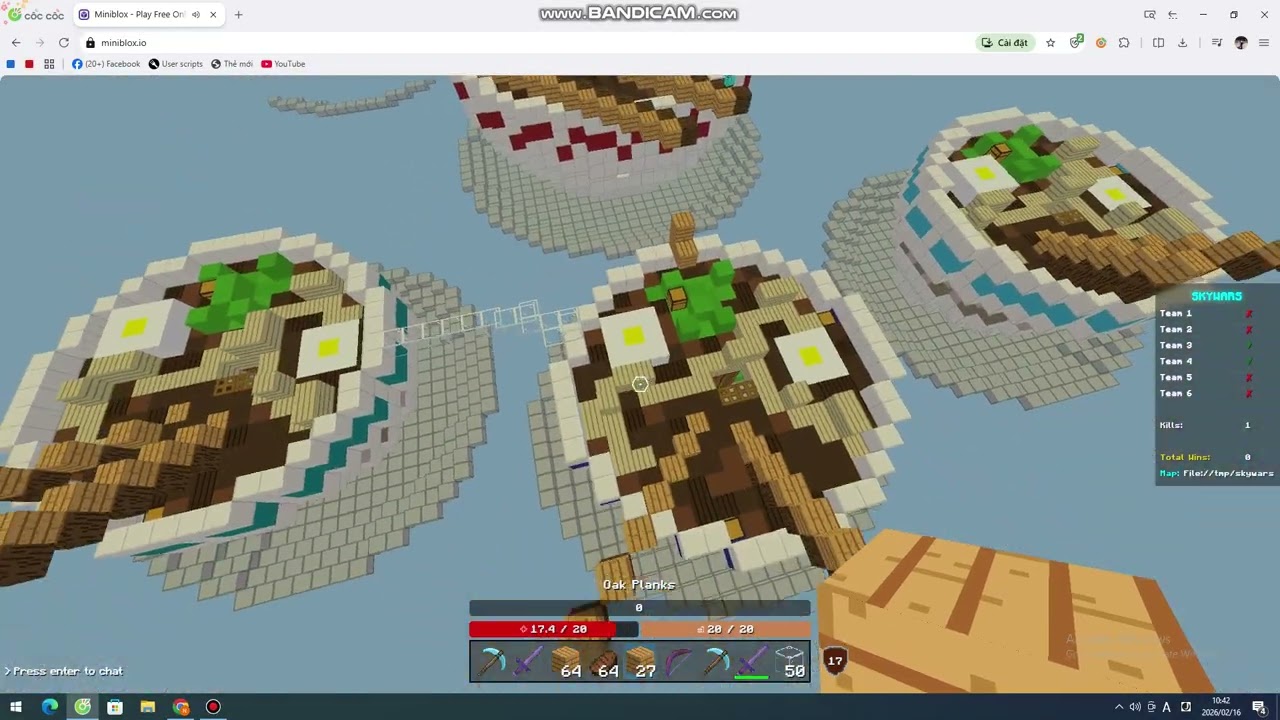Image resolution: width=1280 pixels, height=720 pixels.
Task: Select the dark wood log stack of 64
Action: 602,662
